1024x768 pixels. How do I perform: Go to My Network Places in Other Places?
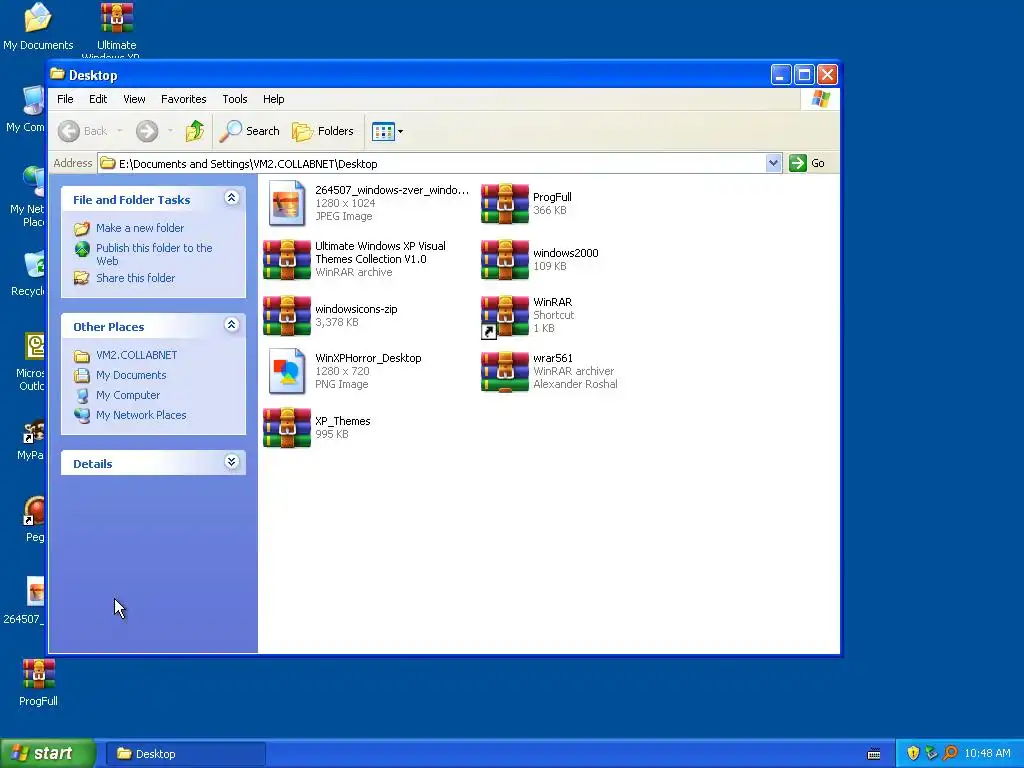140,415
